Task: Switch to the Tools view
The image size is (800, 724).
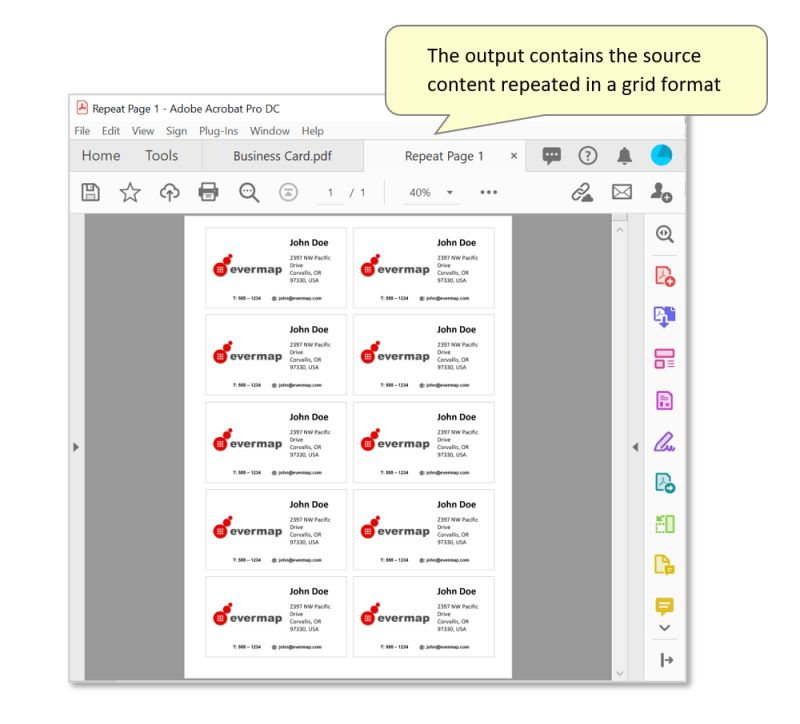Action: (x=161, y=156)
